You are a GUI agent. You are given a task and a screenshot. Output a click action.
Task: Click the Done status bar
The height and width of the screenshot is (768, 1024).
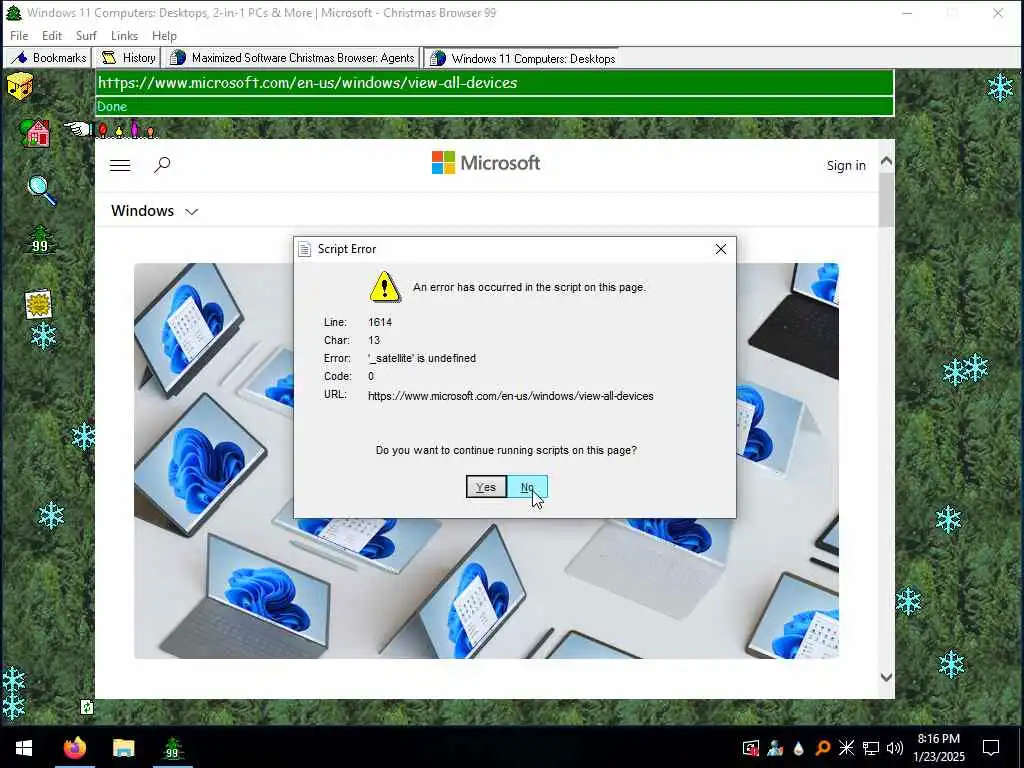tap(494, 106)
